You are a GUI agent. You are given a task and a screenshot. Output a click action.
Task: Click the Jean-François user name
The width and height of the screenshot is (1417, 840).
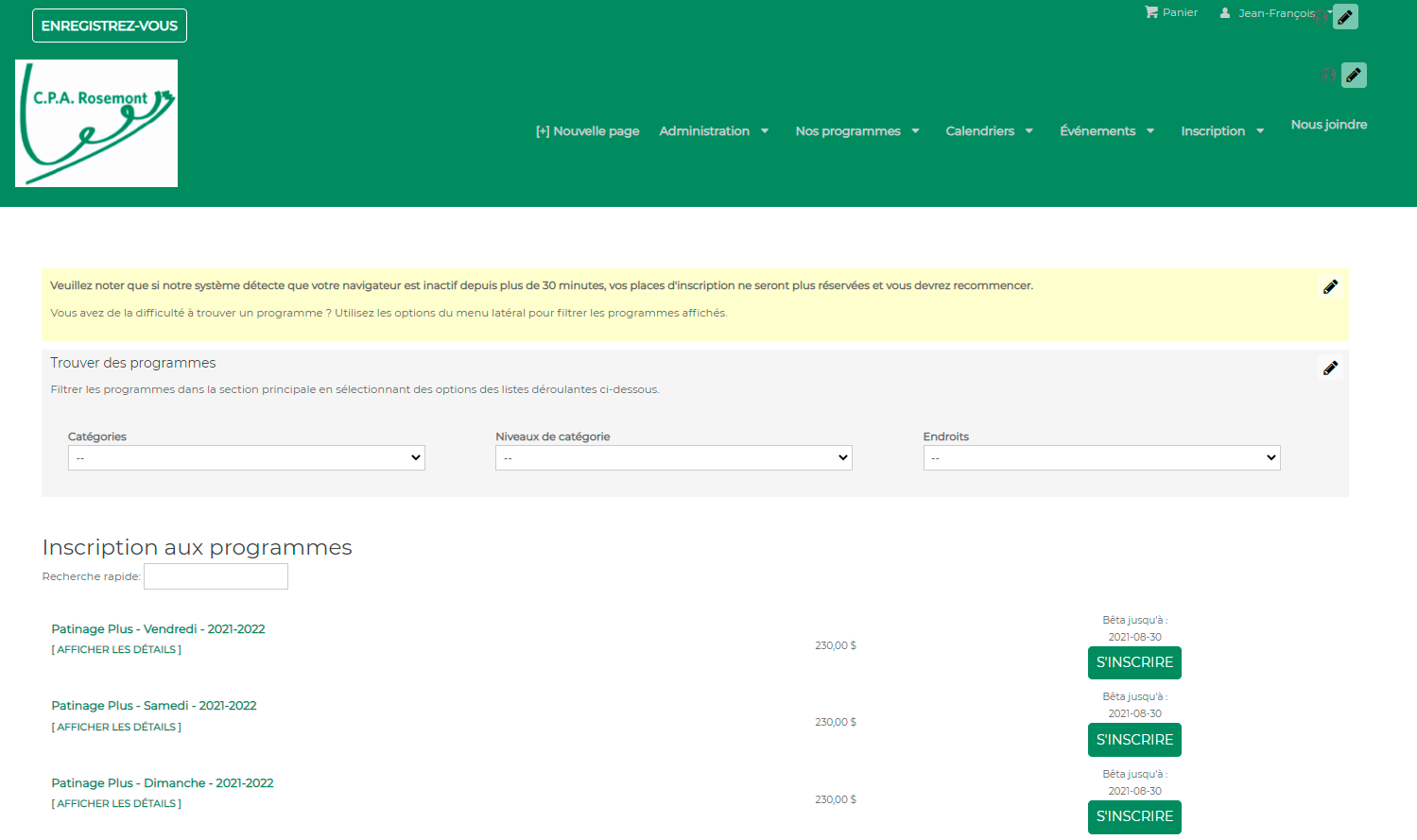pos(1276,13)
